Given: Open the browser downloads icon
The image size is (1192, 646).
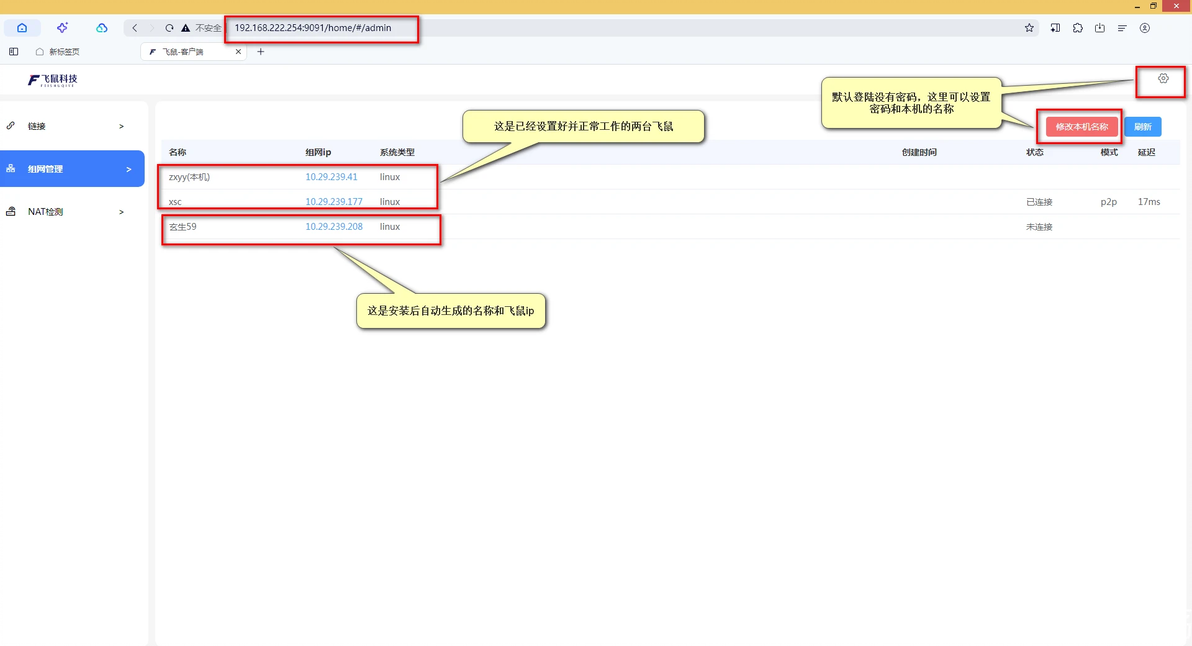Looking at the screenshot, I should 1100,28.
